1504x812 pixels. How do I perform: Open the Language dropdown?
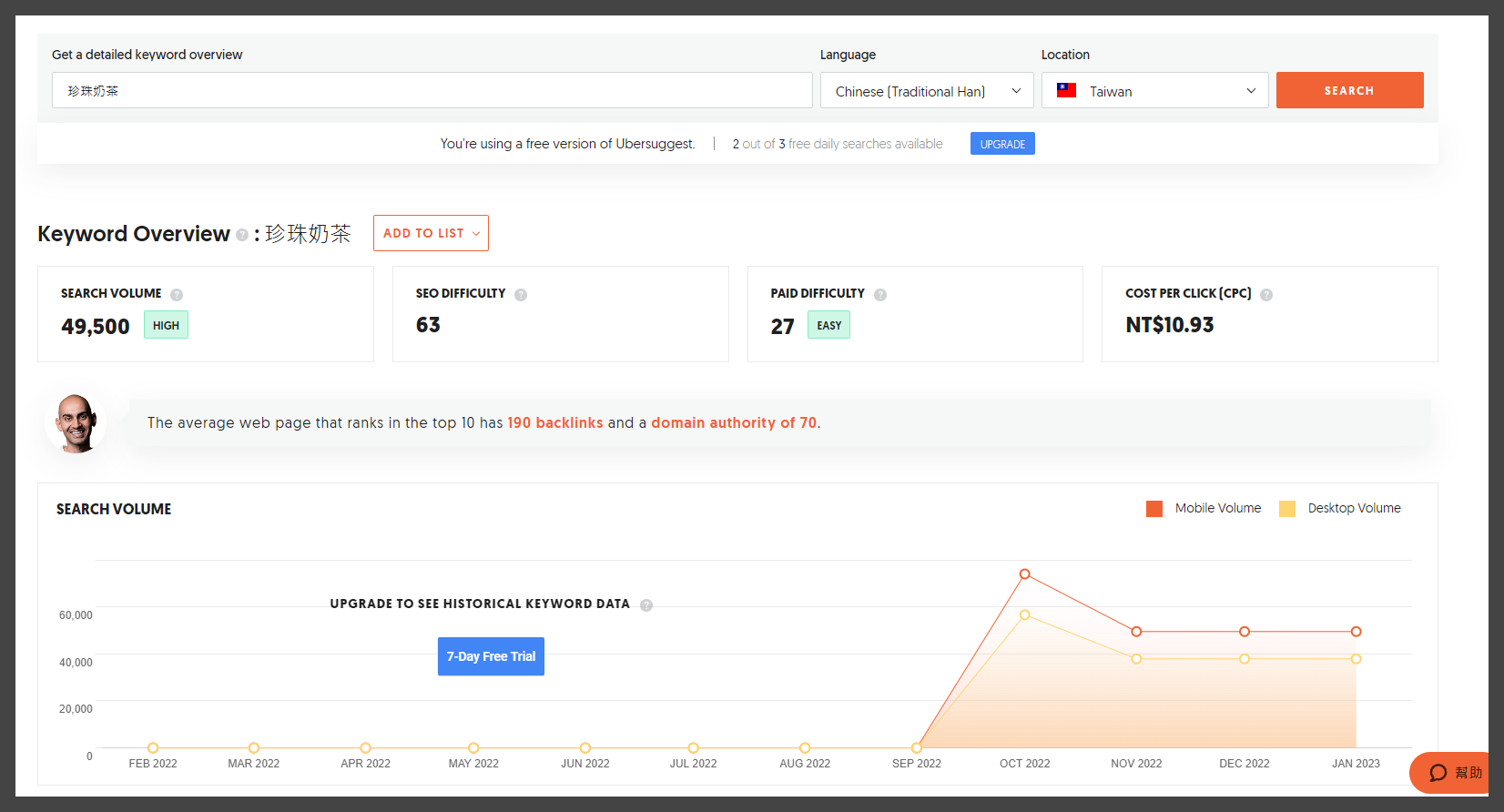point(926,91)
